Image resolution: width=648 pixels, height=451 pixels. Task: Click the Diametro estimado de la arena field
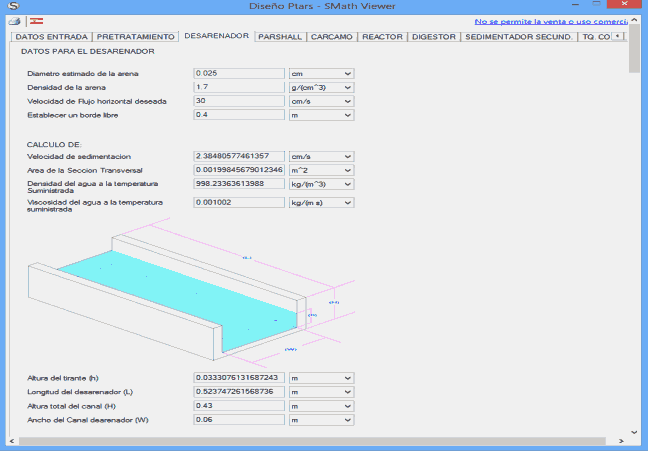click(x=238, y=73)
